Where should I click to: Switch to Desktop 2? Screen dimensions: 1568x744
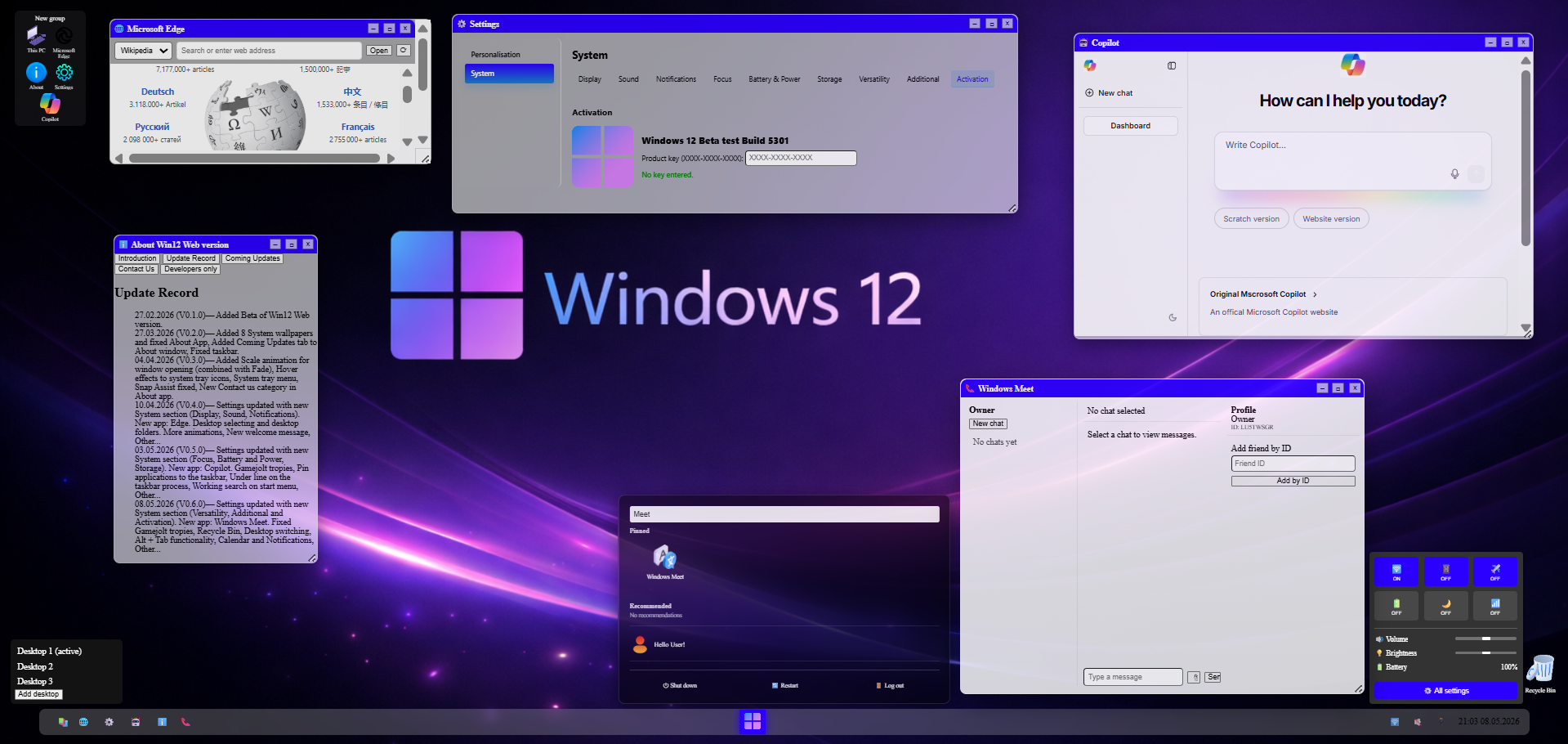(x=35, y=666)
